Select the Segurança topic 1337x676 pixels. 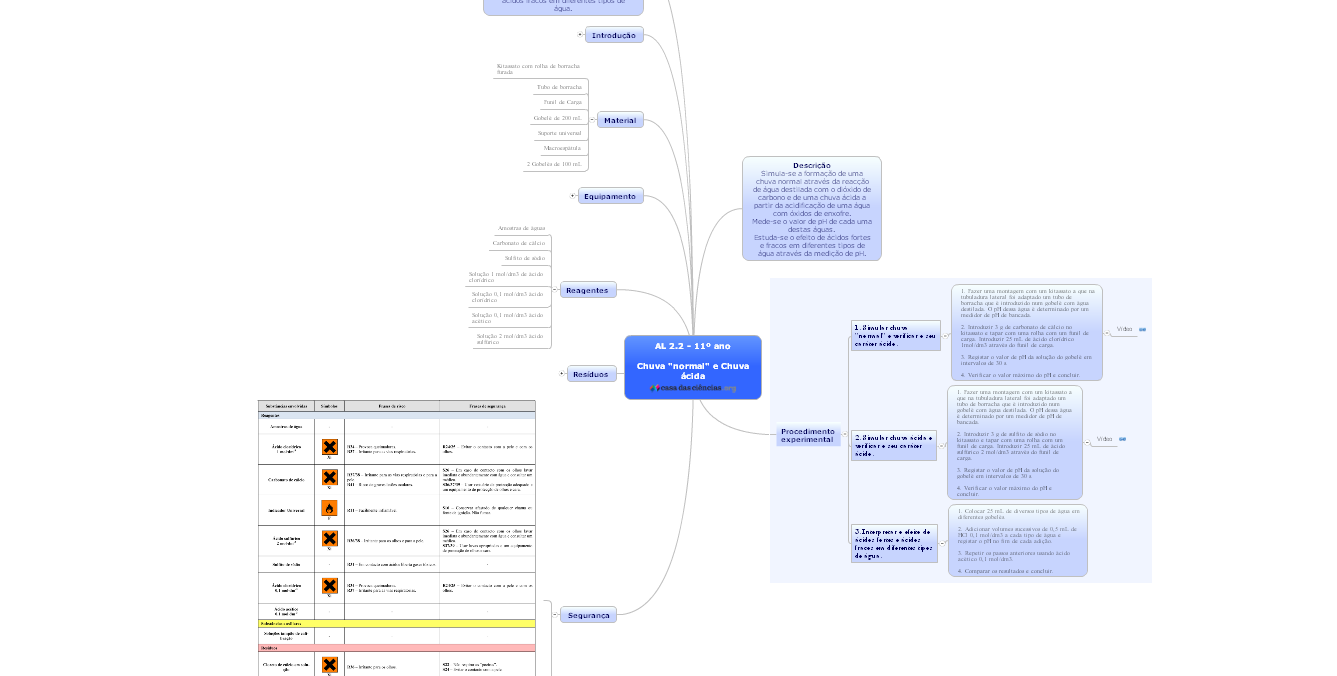pyautogui.click(x=588, y=615)
